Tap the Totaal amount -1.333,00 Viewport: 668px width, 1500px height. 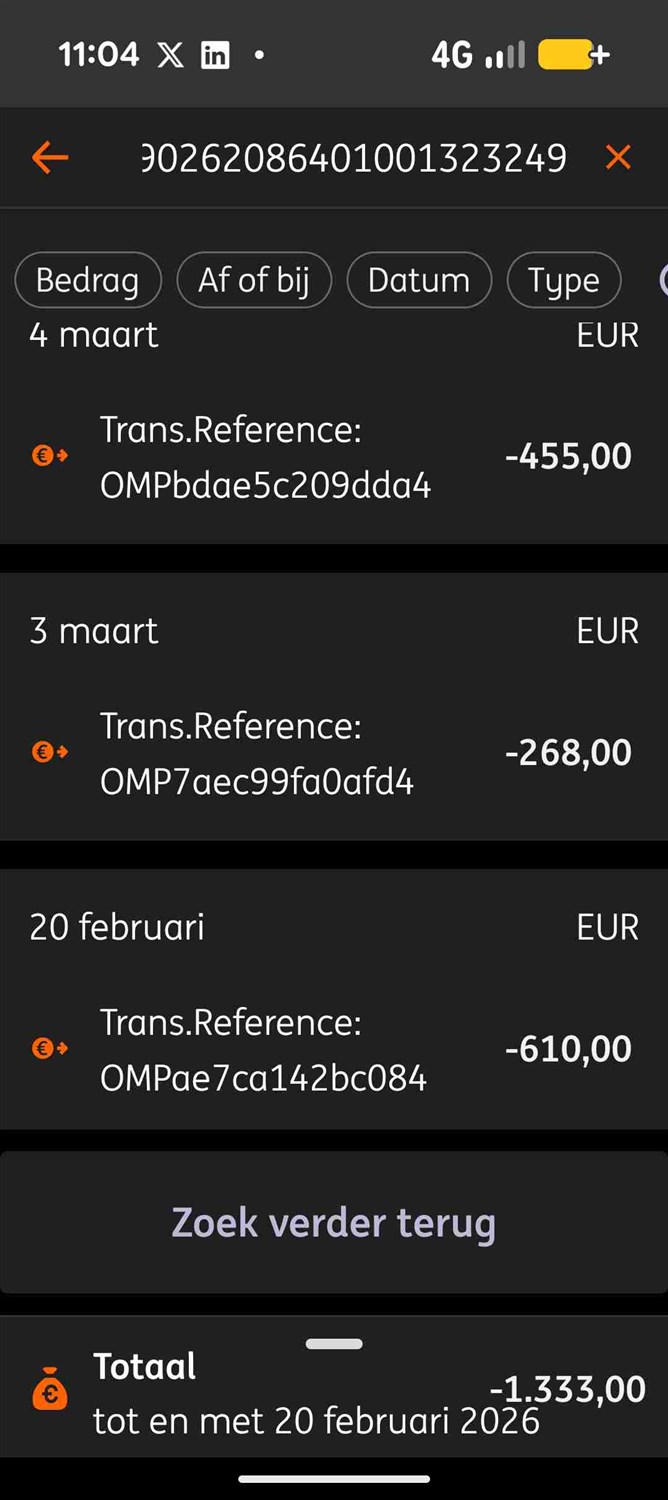point(567,1389)
